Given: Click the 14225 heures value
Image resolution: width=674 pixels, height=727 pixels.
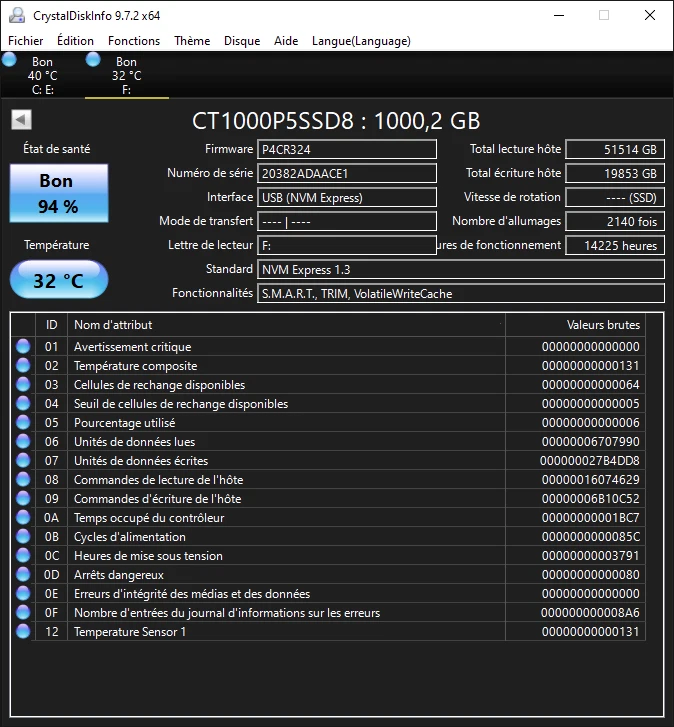Looking at the screenshot, I should [x=615, y=245].
